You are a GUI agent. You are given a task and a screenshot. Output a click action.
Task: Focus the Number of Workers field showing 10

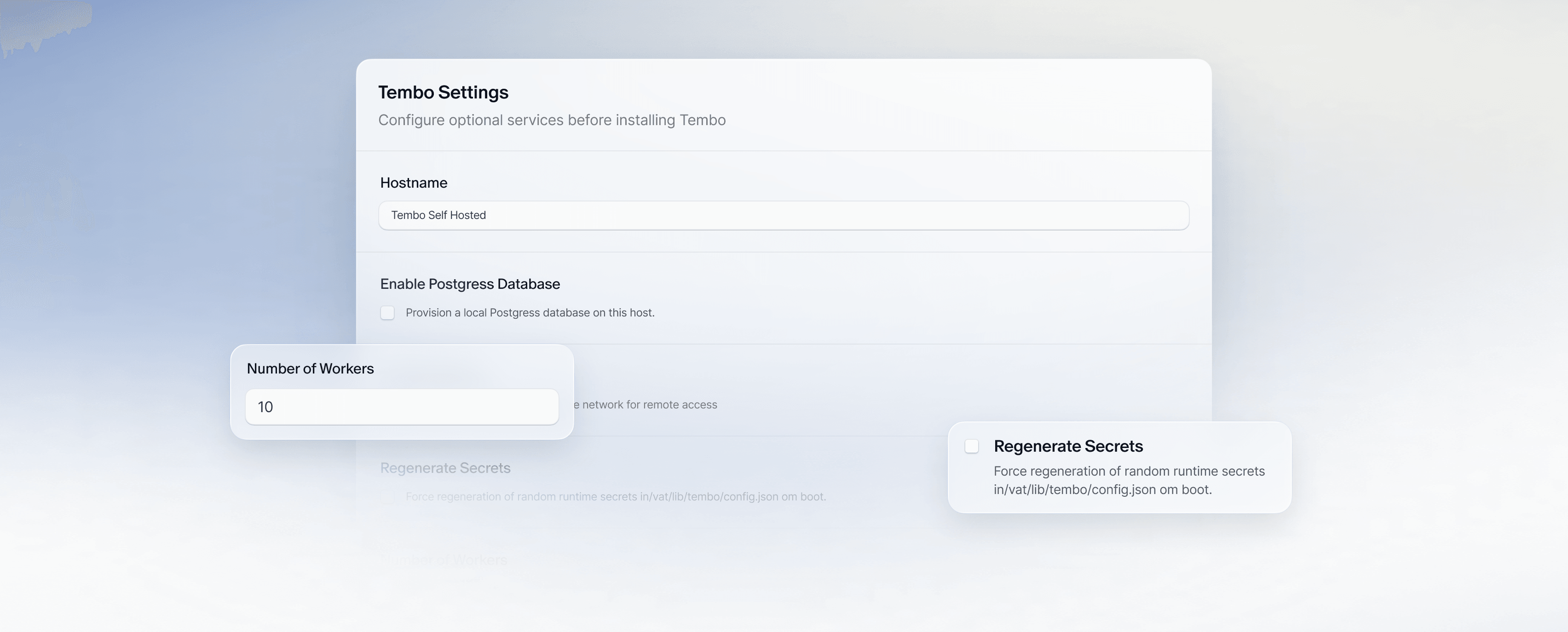click(x=402, y=407)
